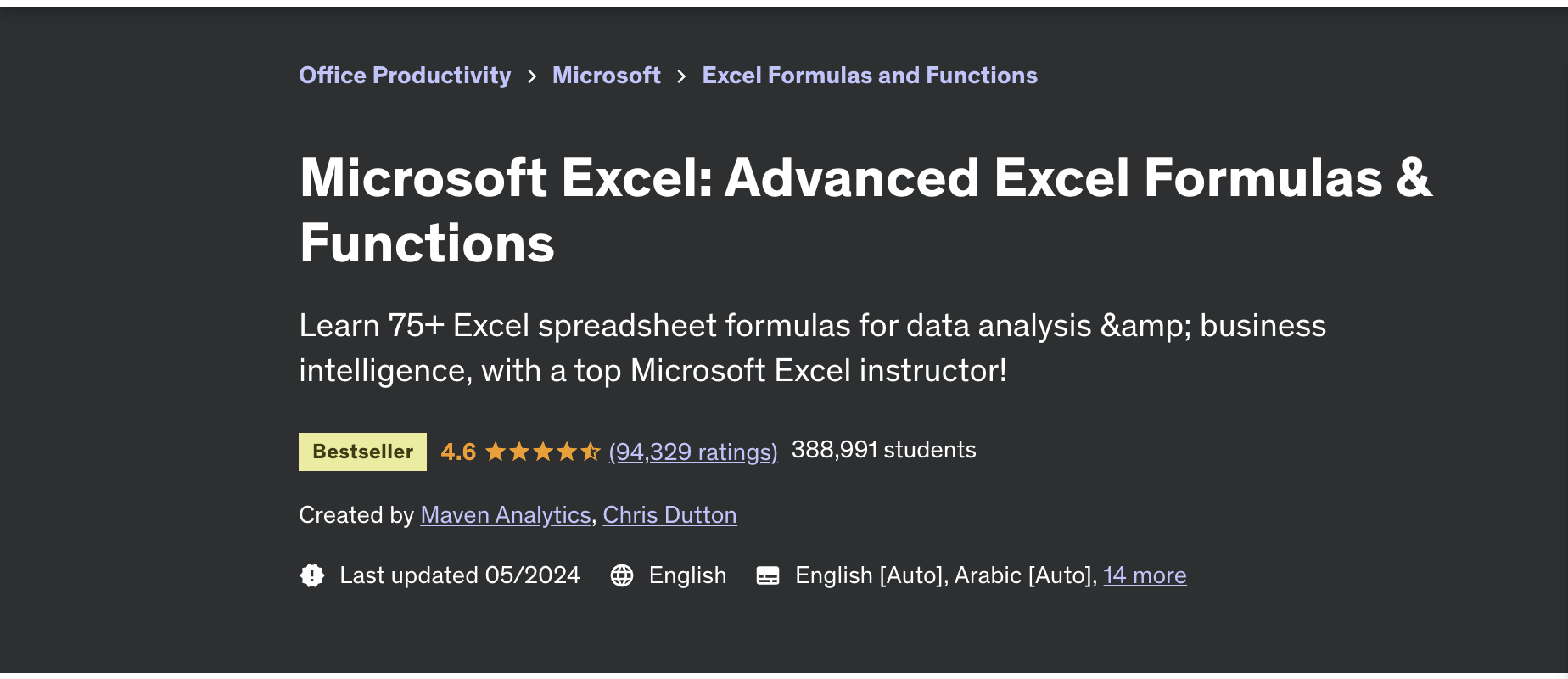Click the closed captions icon
The height and width of the screenshot is (679, 1568).
[x=769, y=575]
